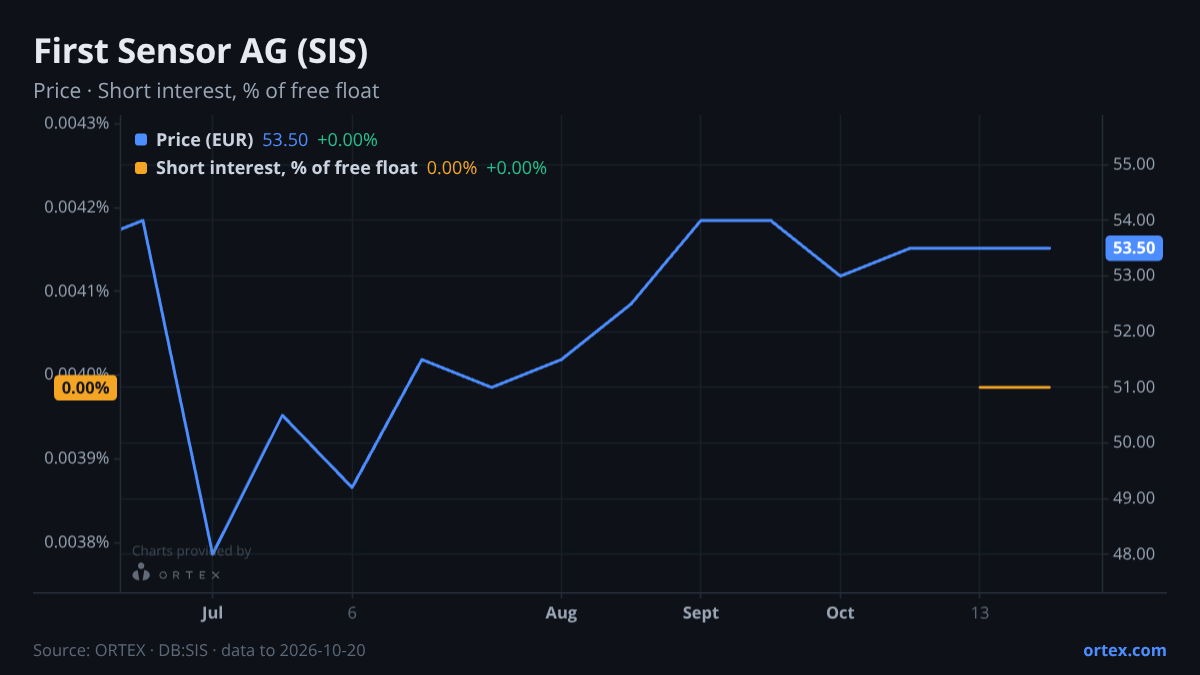1200x675 pixels.
Task: Click the 'First Sensor AG (SIS)' title
Action: (x=201, y=52)
